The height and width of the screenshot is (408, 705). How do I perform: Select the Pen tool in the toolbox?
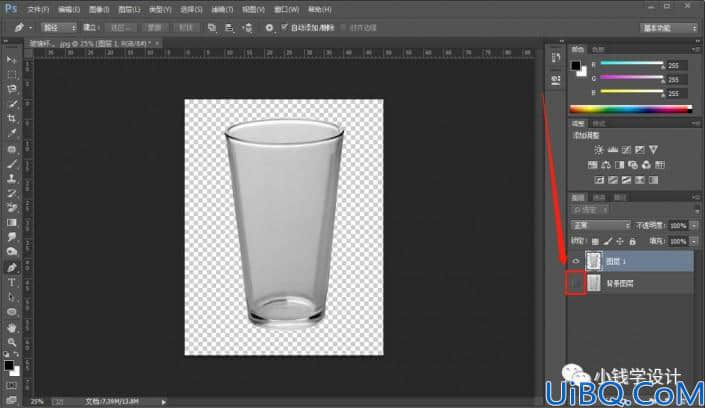click(x=12, y=268)
